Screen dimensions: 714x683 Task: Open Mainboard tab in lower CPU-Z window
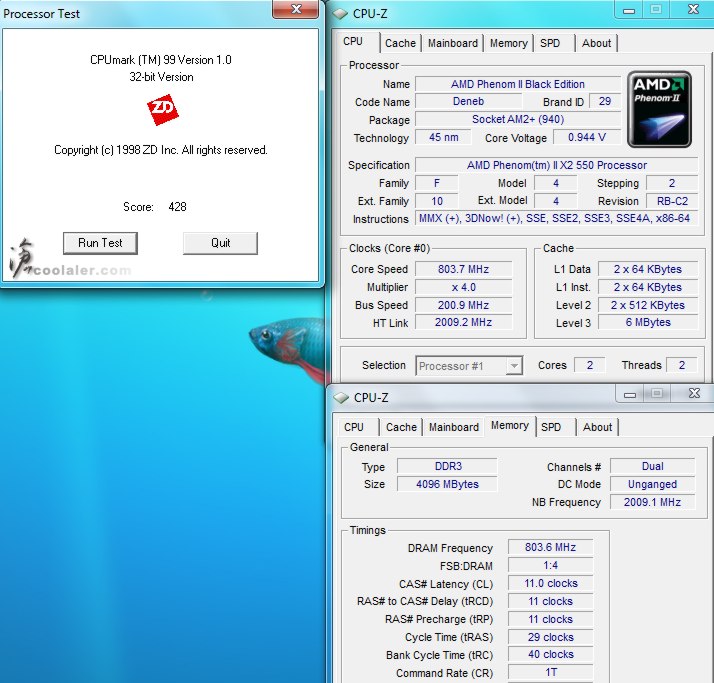point(454,427)
